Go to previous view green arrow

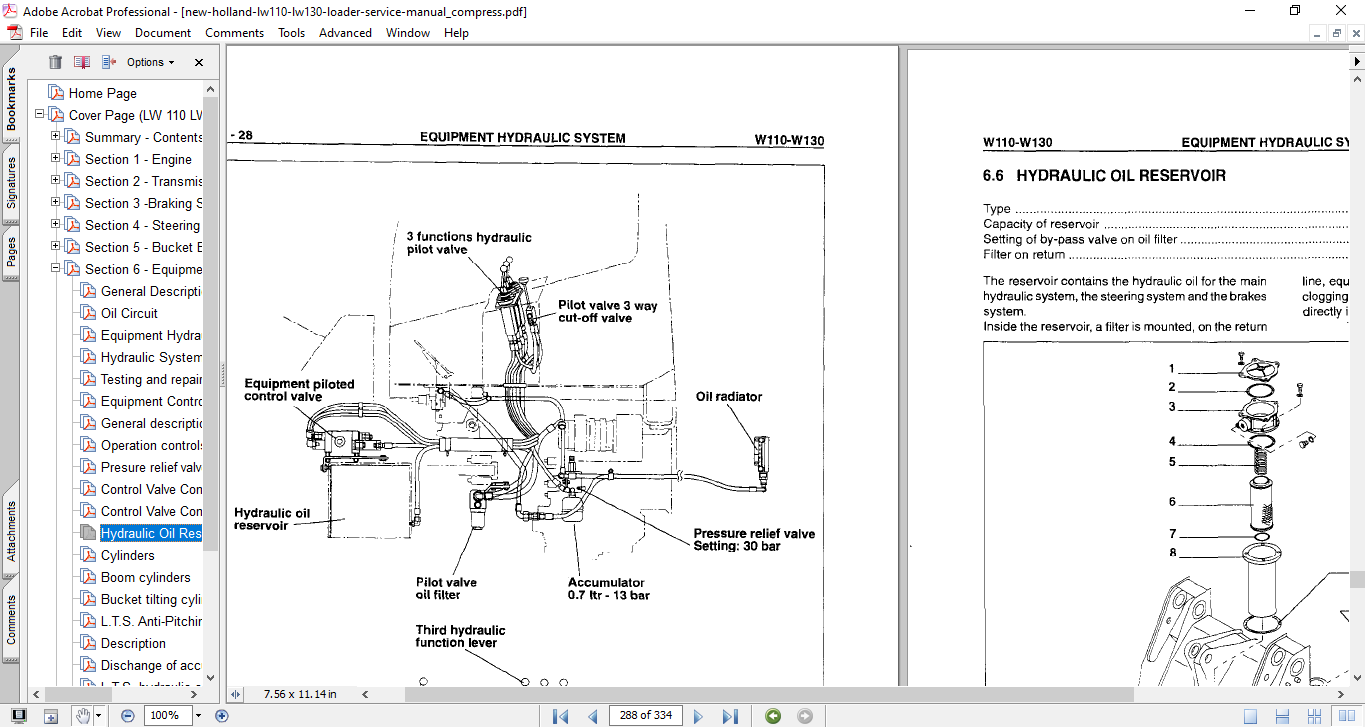tap(773, 715)
